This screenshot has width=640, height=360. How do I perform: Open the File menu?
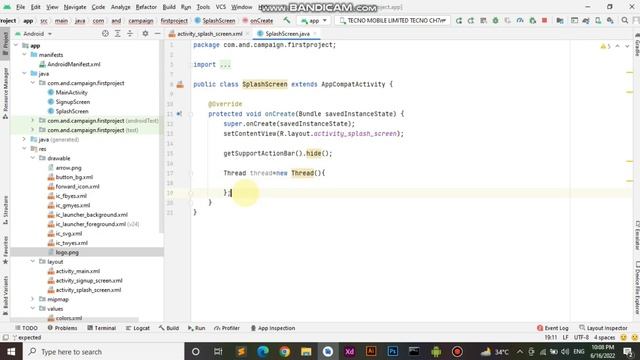coord(20,7)
